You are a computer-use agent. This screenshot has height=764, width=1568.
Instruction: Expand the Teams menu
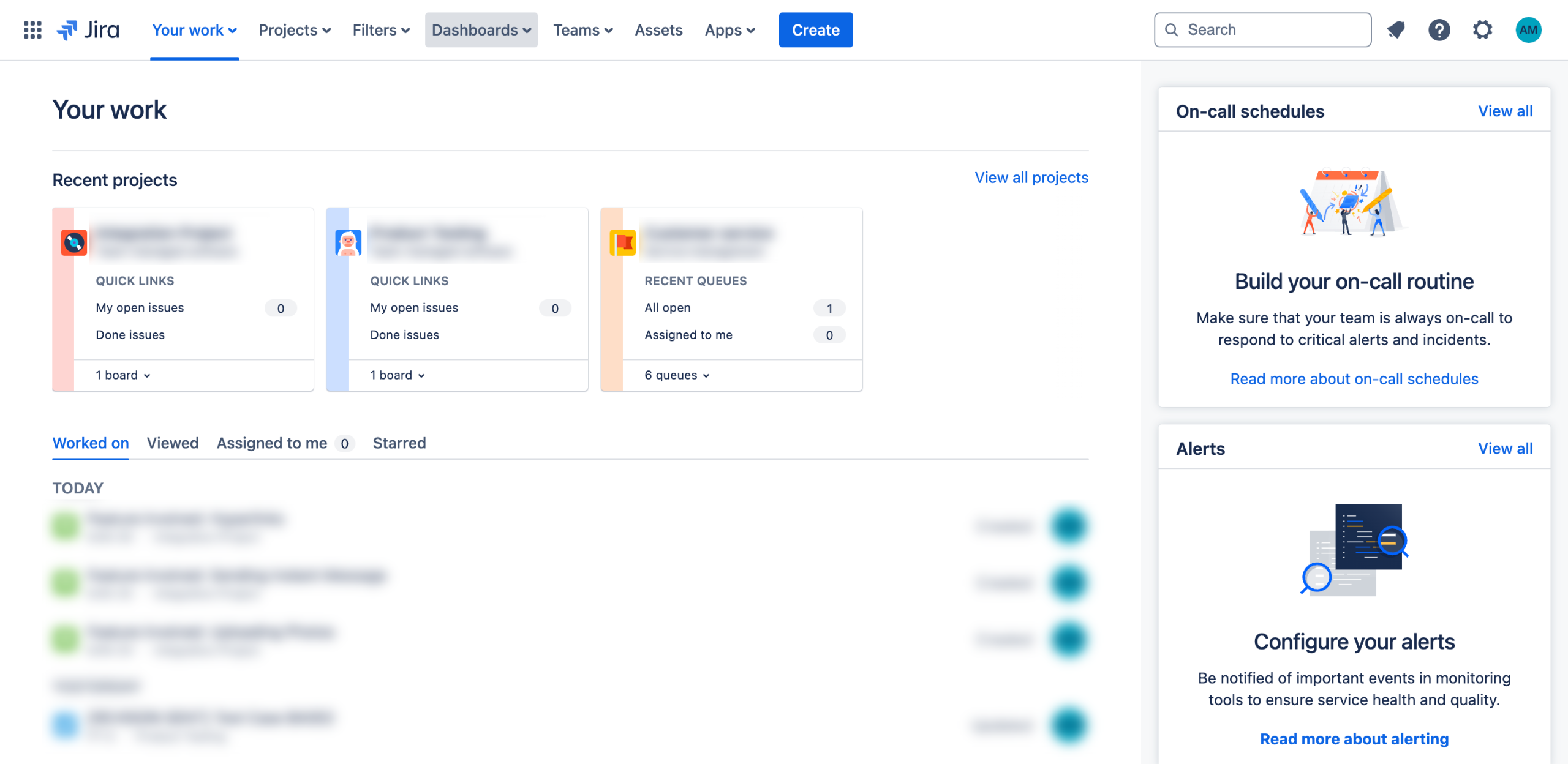tap(582, 30)
